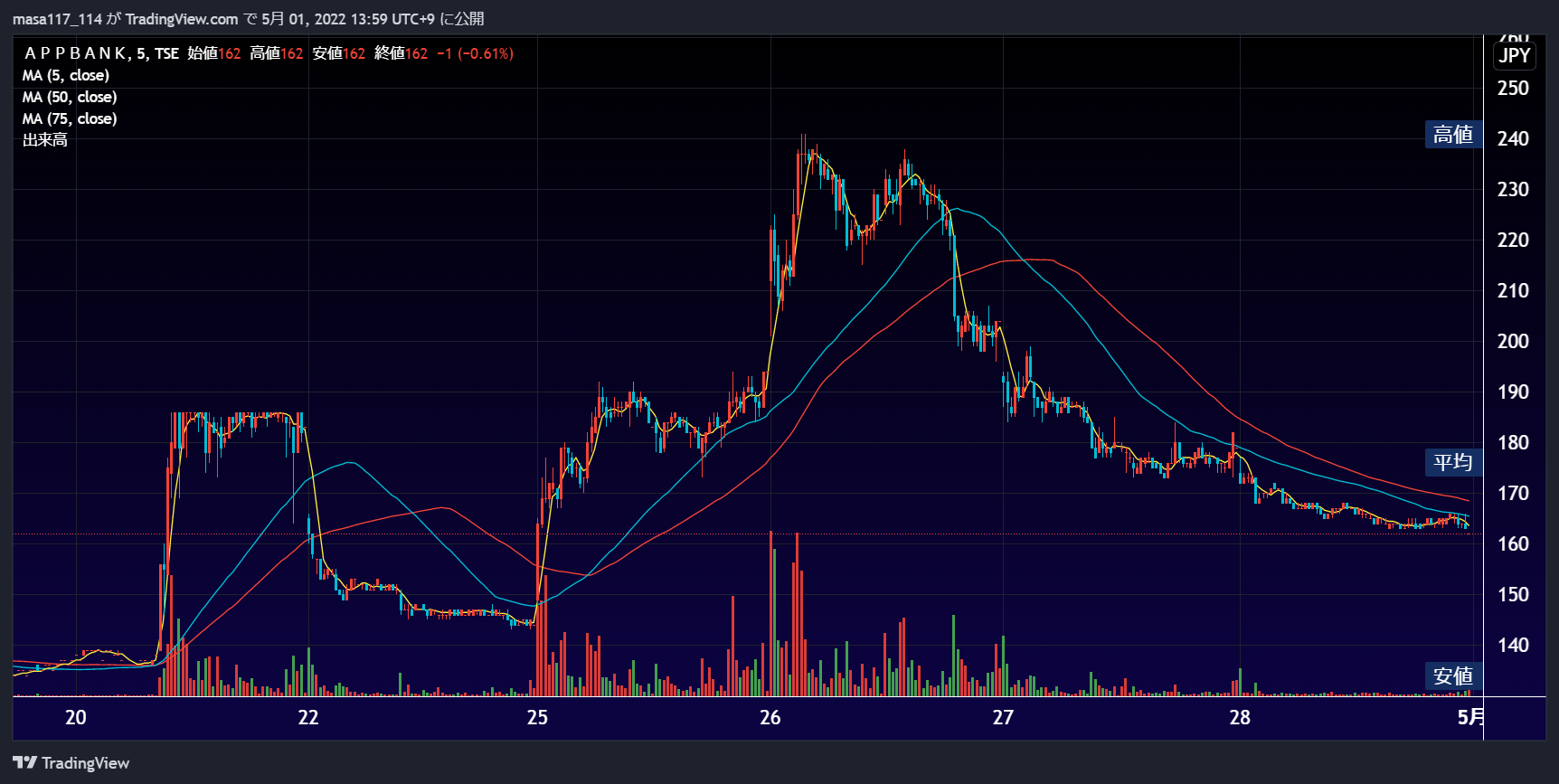Click the TradingView logo in the footer
Viewport: 1559px width, 784px height.
tap(71, 763)
